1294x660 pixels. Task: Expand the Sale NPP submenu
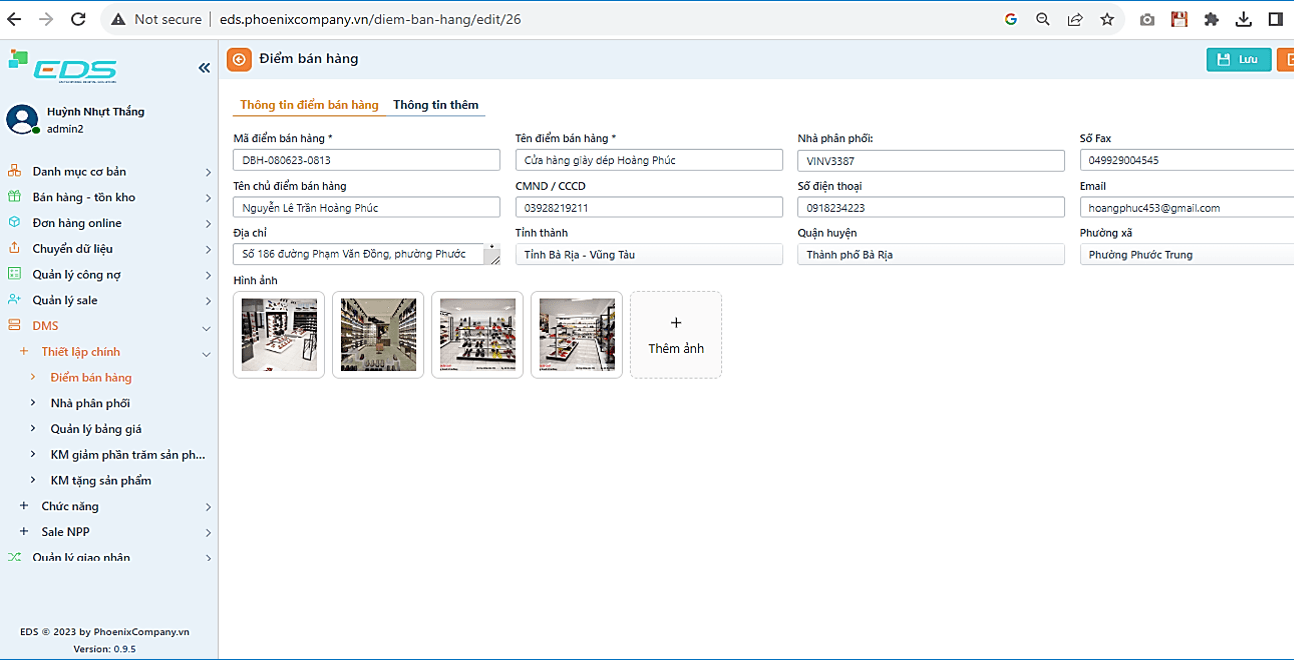(x=110, y=532)
